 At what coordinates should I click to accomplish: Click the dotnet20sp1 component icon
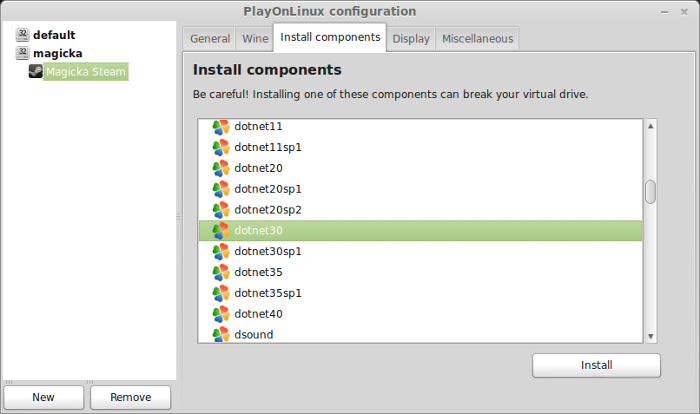tap(221, 189)
